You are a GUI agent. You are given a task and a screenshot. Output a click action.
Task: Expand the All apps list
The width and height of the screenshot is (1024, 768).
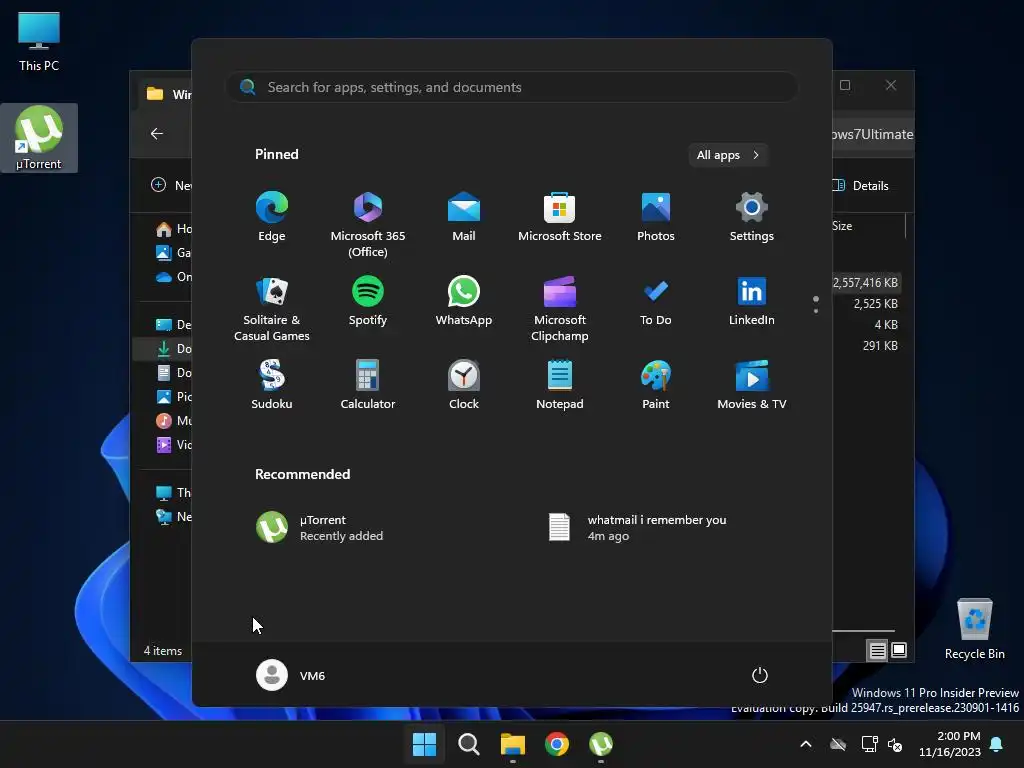click(728, 155)
